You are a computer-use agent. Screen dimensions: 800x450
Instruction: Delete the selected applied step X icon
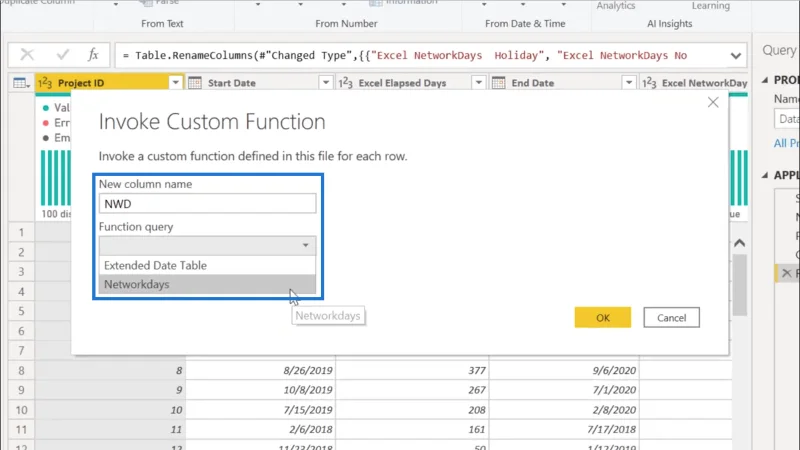click(786, 273)
